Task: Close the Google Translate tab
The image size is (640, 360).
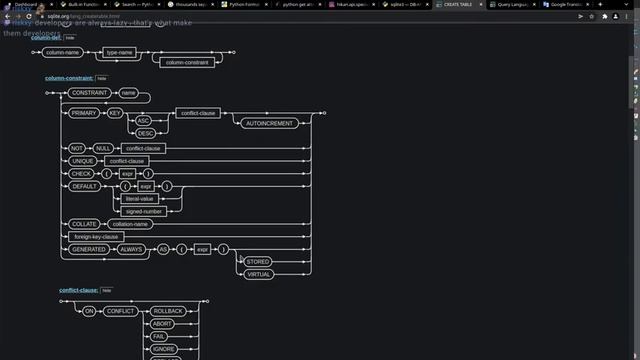Action: (588, 4)
